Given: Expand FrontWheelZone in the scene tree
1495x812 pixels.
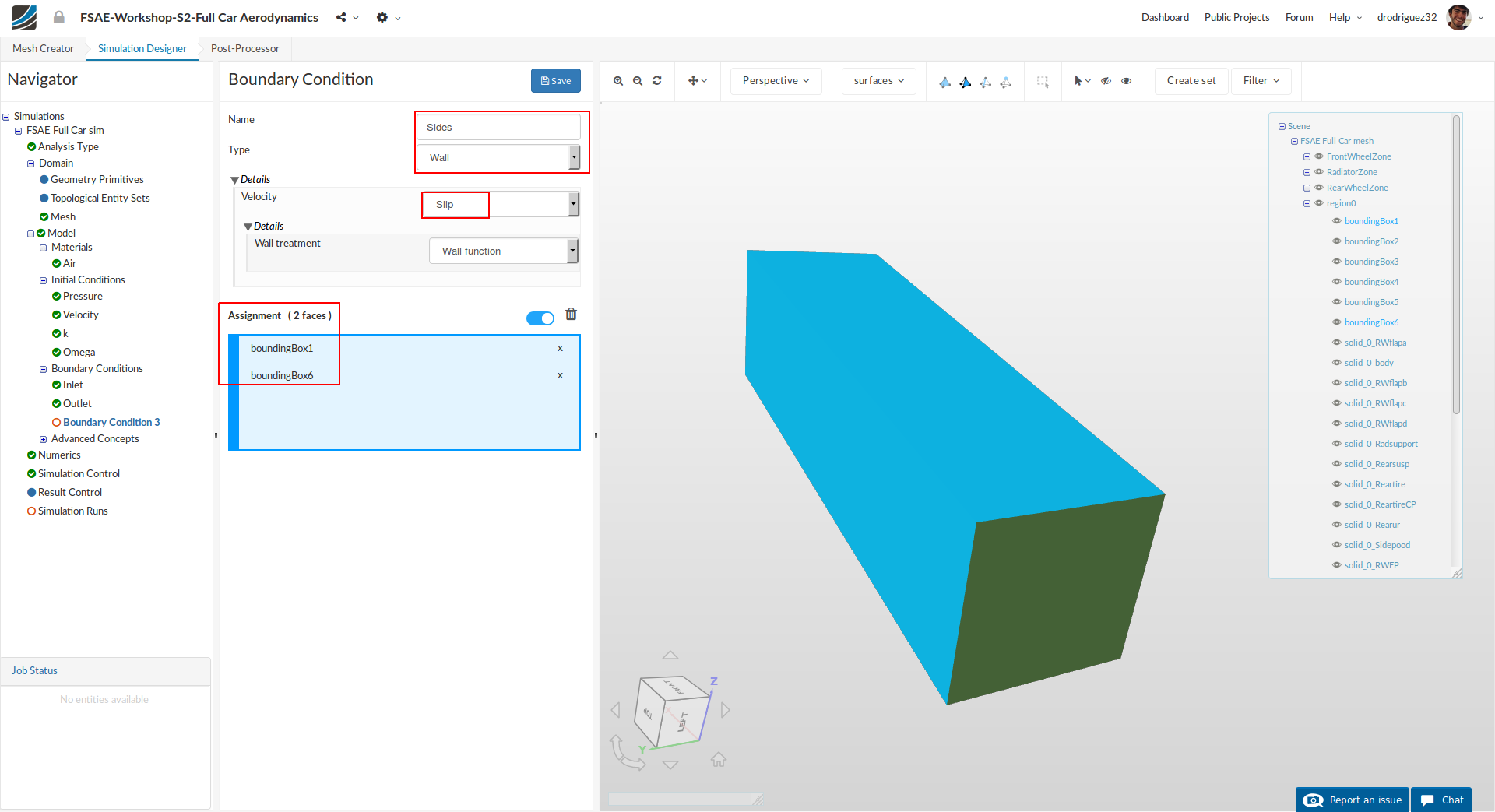Looking at the screenshot, I should click(1307, 156).
